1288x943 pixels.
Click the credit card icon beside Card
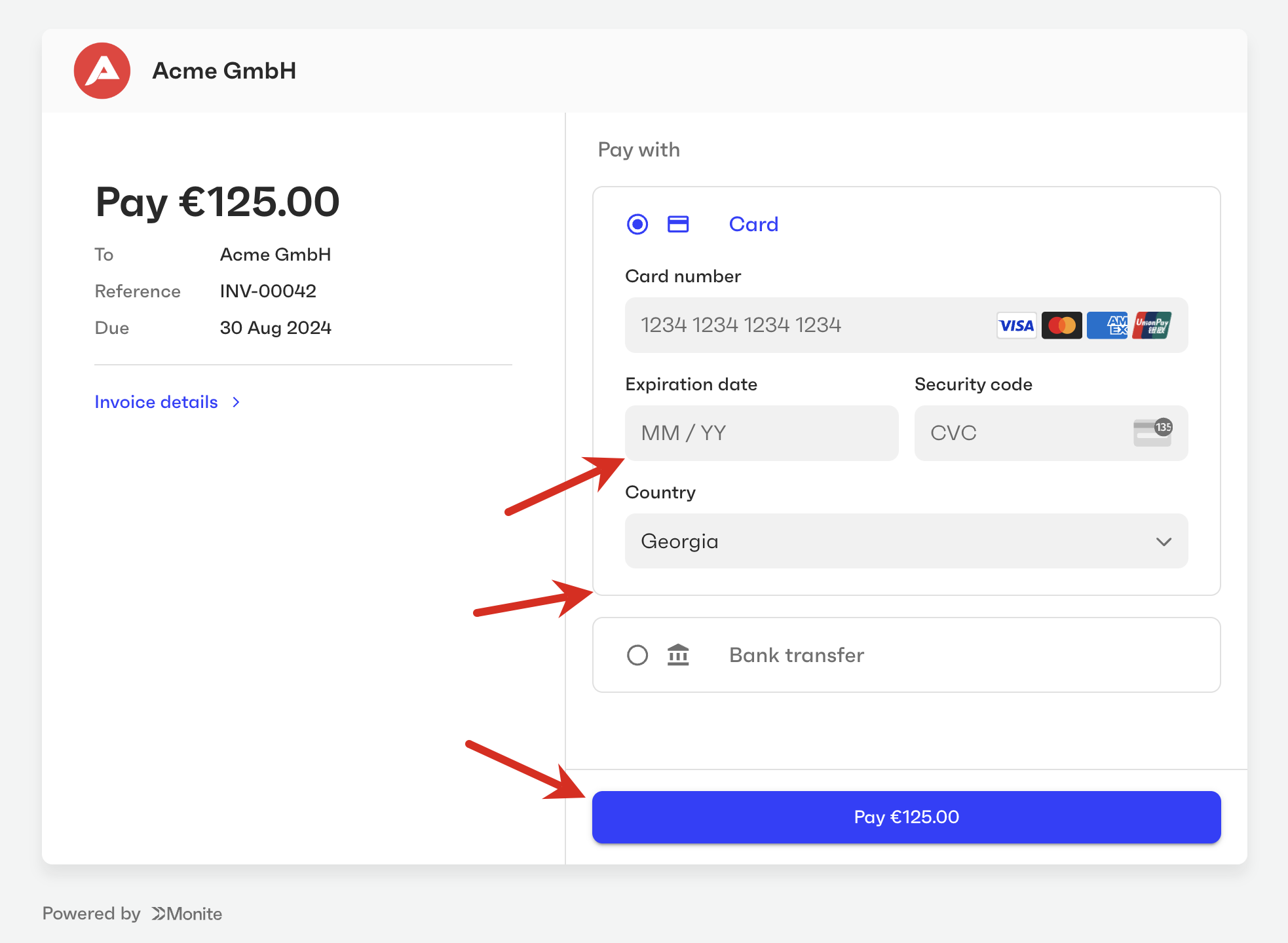(x=678, y=224)
